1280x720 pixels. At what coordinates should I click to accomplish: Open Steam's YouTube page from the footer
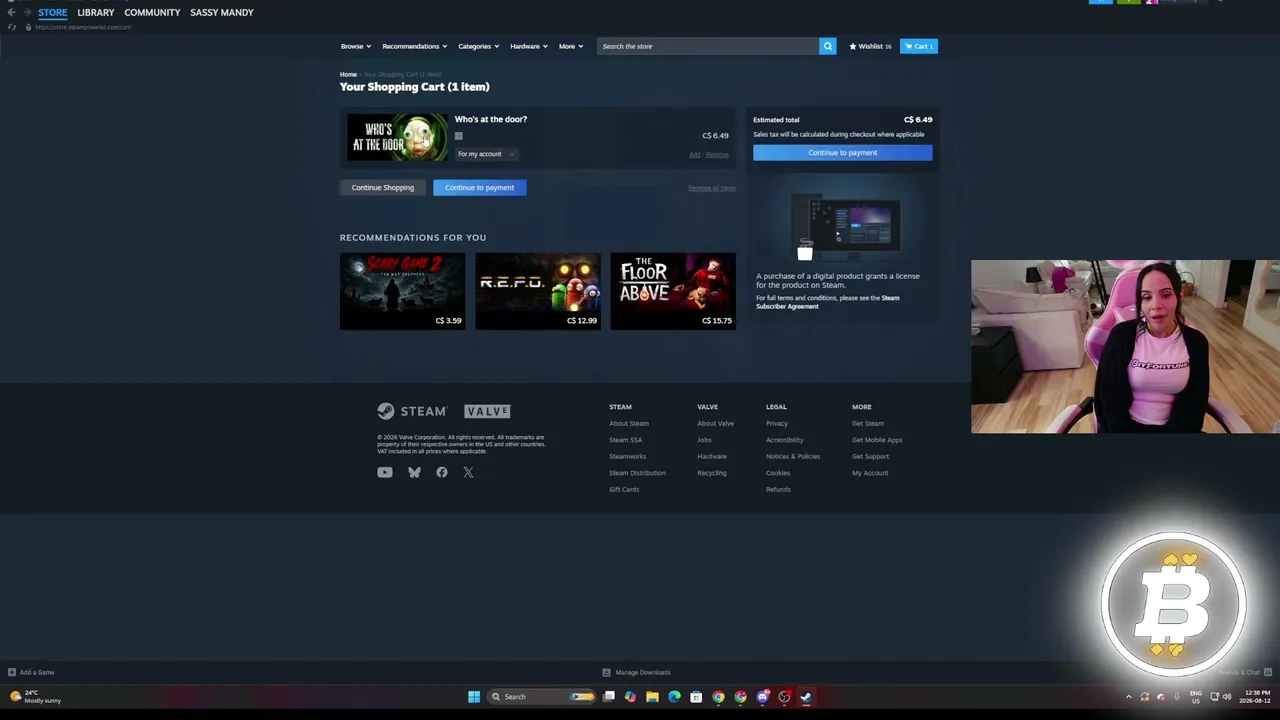pyautogui.click(x=385, y=472)
